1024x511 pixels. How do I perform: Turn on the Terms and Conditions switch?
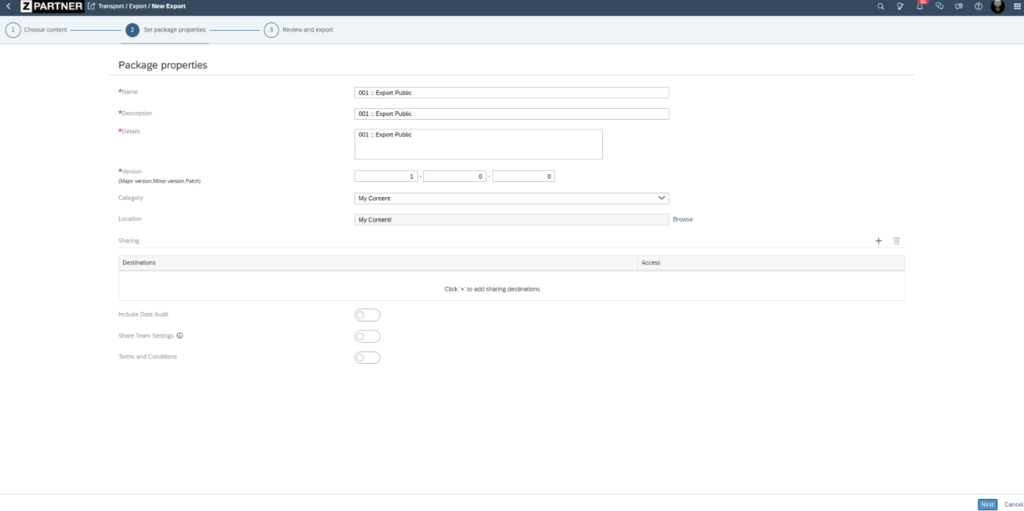[x=367, y=357]
